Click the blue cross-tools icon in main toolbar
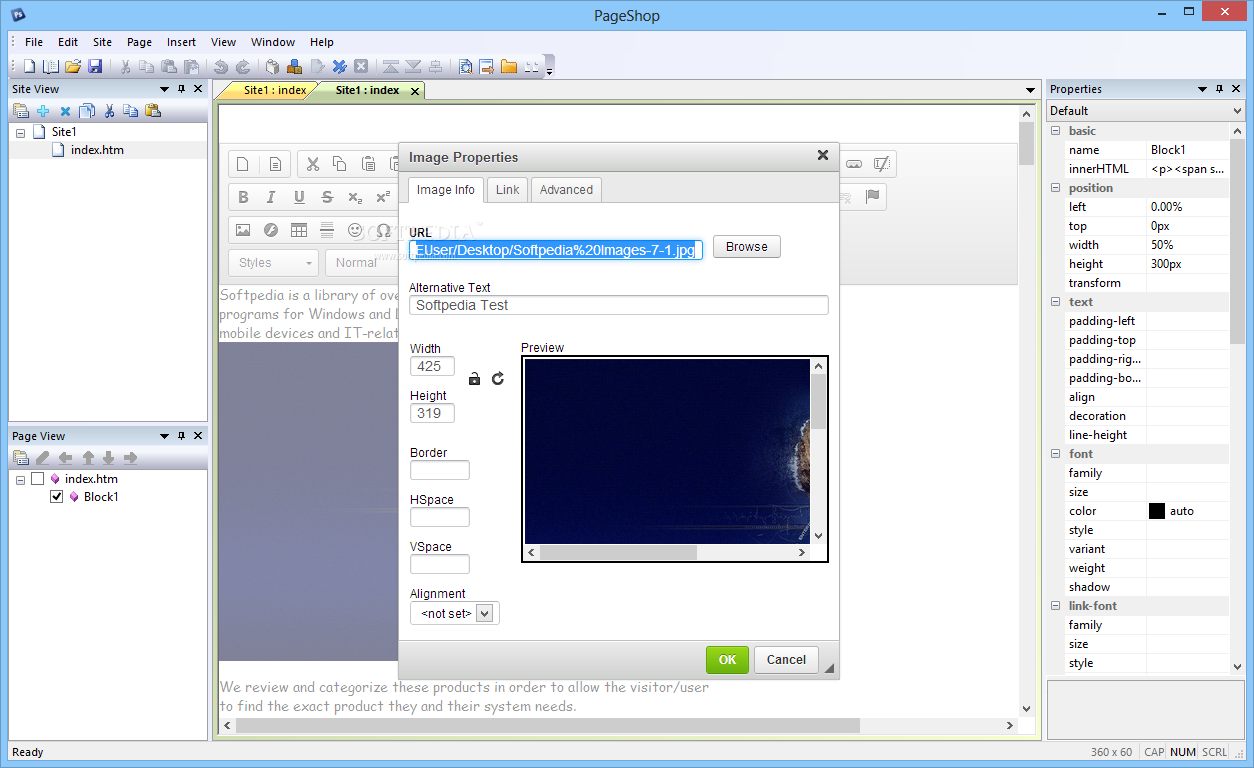Viewport: 1254px width, 768px height. tap(339, 67)
